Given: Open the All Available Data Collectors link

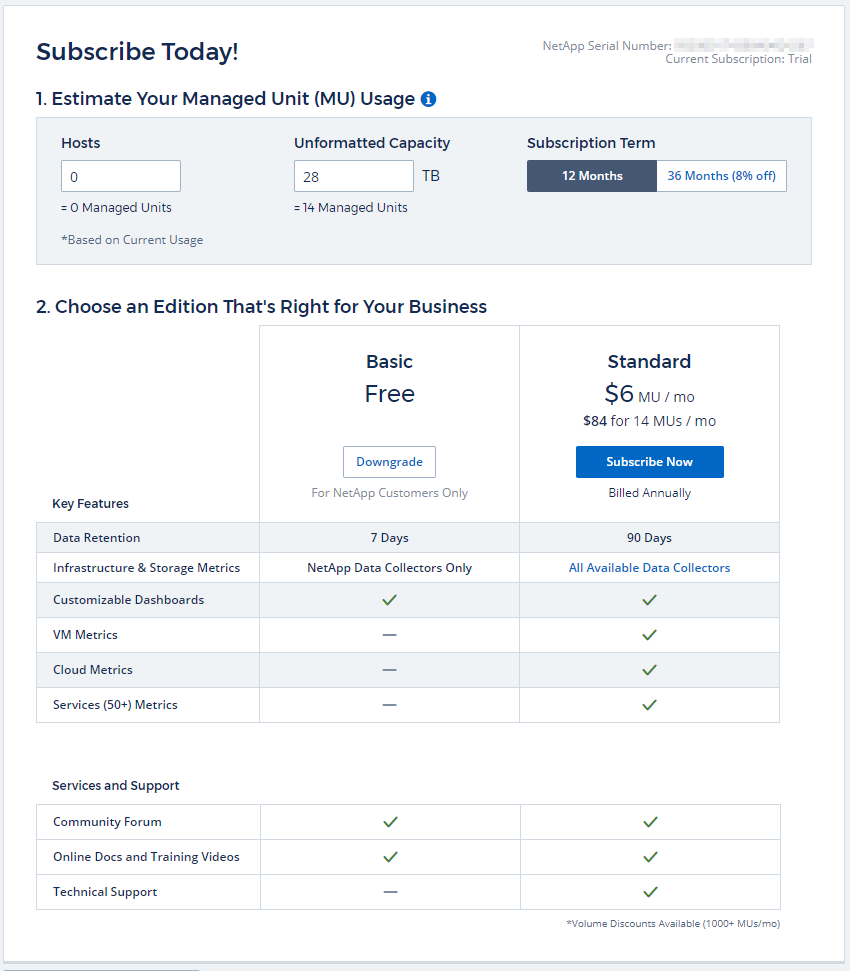Looking at the screenshot, I should [649, 568].
